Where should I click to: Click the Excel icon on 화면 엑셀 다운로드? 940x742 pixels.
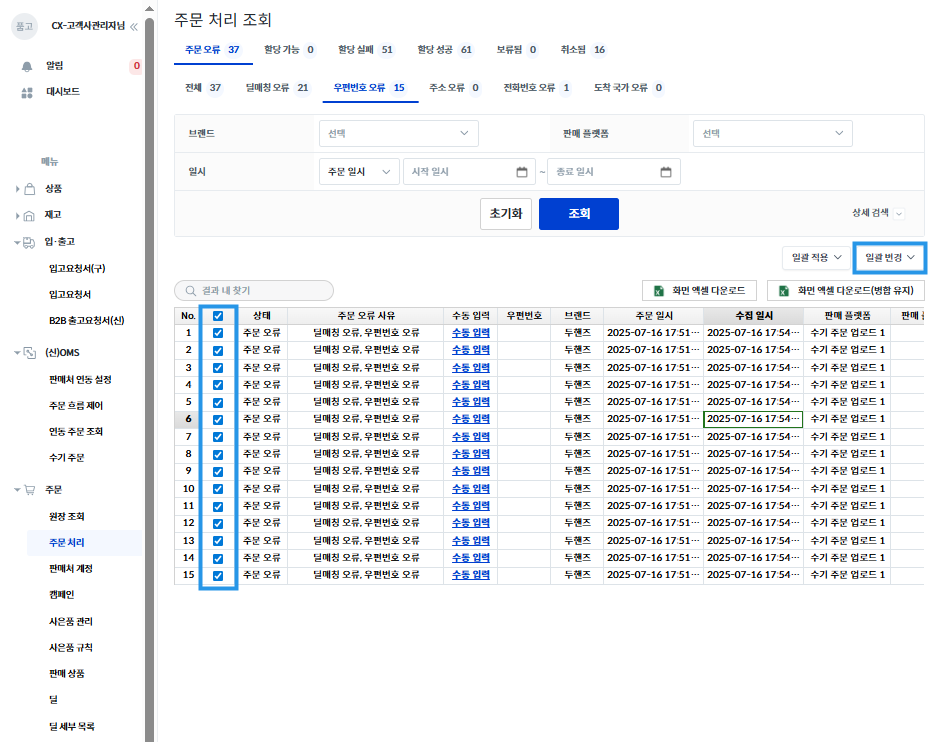tap(660, 291)
